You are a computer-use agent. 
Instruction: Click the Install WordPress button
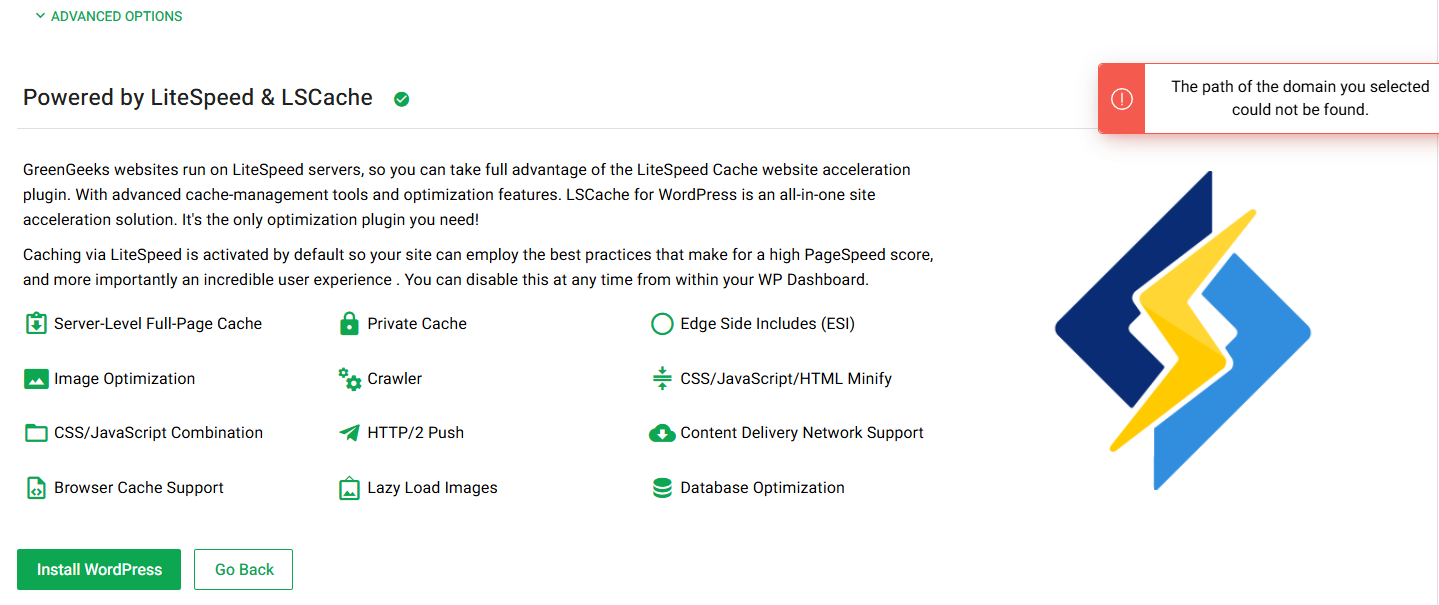click(99, 569)
